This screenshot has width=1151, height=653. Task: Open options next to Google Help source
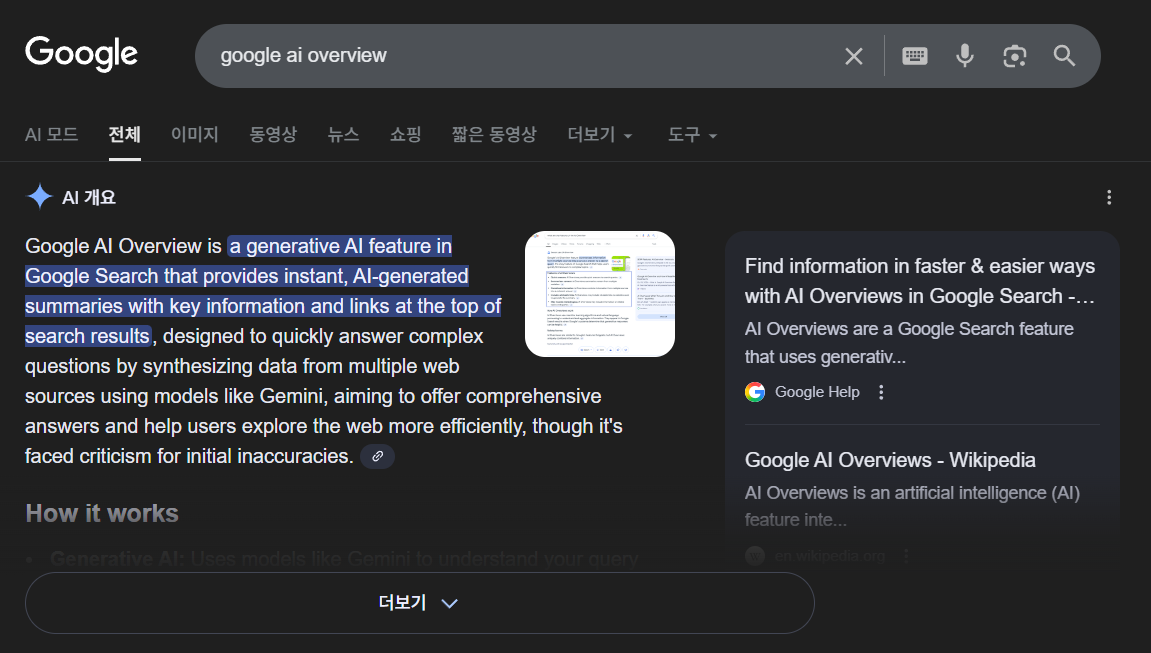click(881, 392)
